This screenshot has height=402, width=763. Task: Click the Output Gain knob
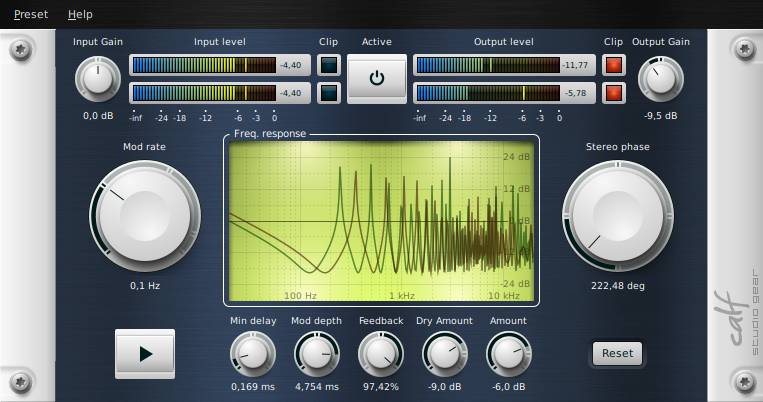661,78
